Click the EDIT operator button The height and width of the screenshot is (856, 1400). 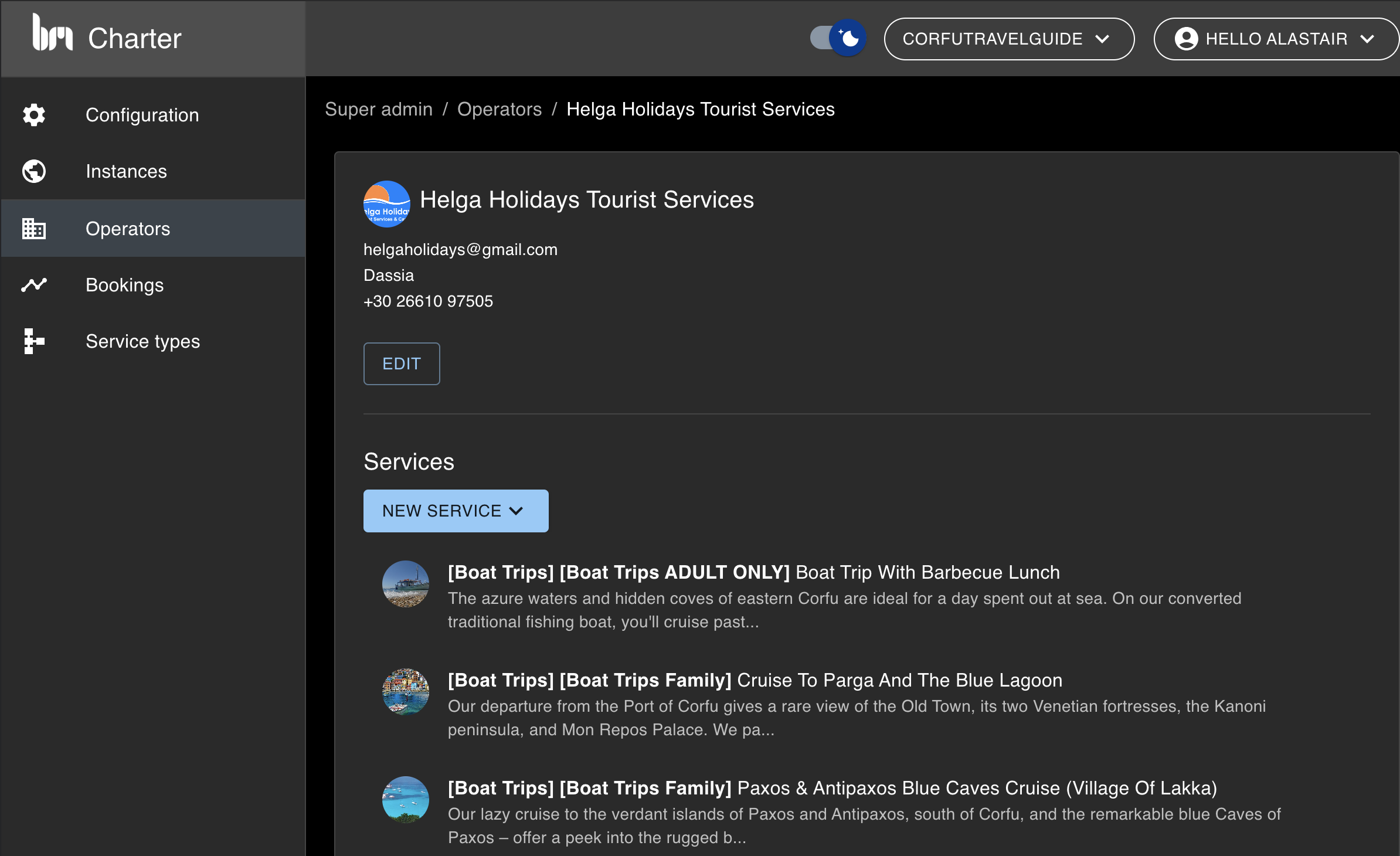coord(402,364)
